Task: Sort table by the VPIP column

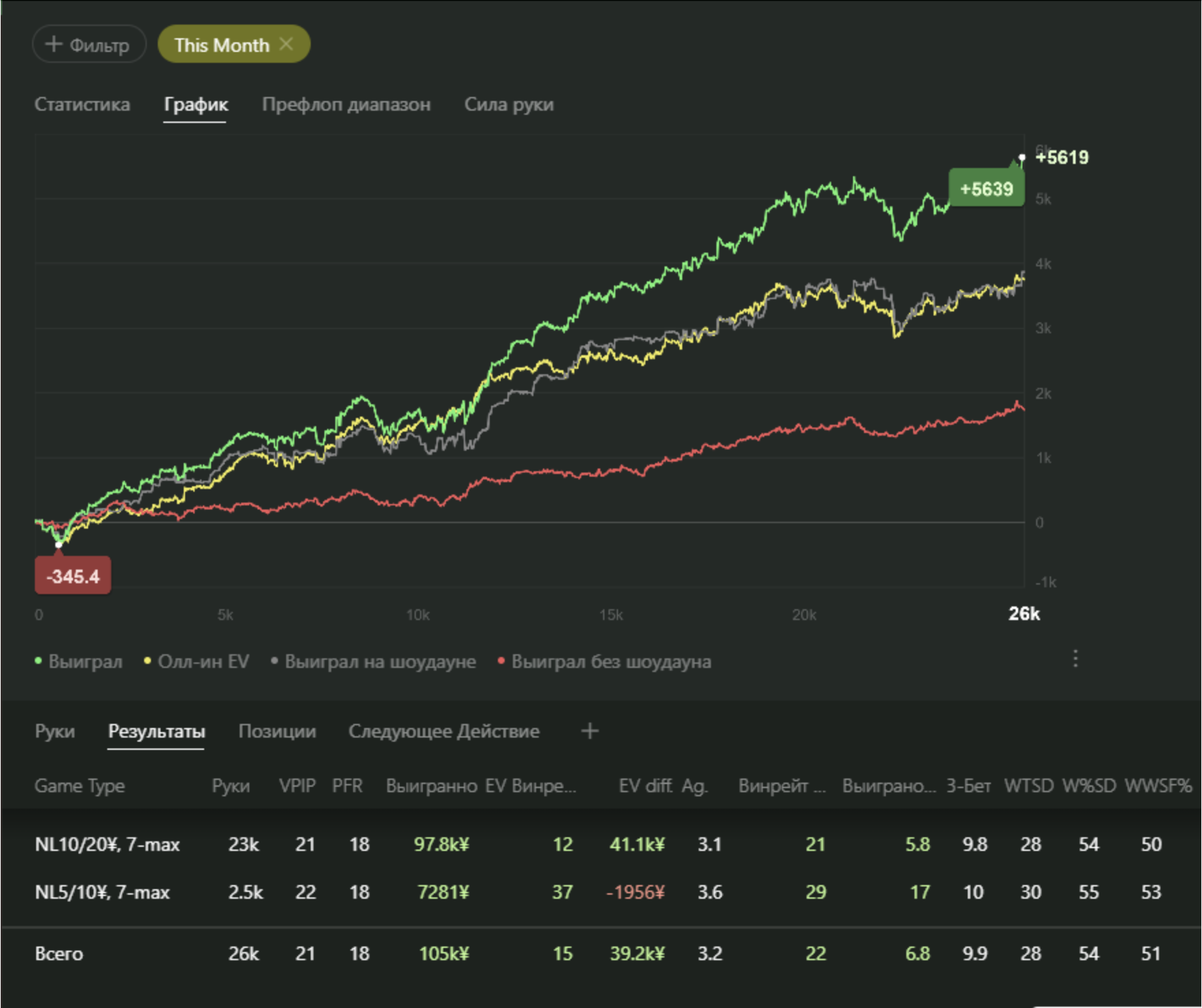Action: pyautogui.click(x=297, y=786)
